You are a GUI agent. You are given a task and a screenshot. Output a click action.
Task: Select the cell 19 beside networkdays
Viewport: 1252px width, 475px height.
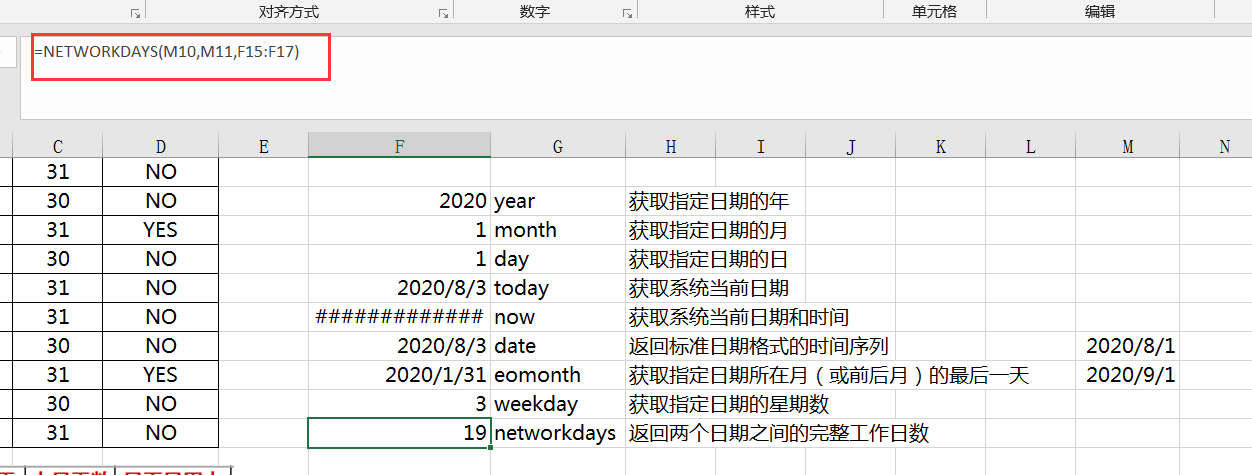(400, 433)
